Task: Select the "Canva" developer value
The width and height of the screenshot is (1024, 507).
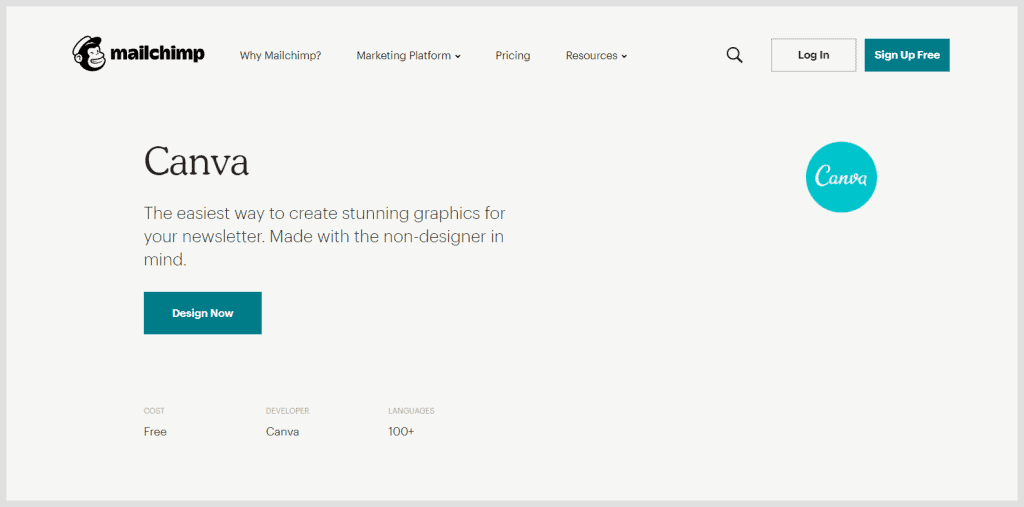Action: coord(282,432)
